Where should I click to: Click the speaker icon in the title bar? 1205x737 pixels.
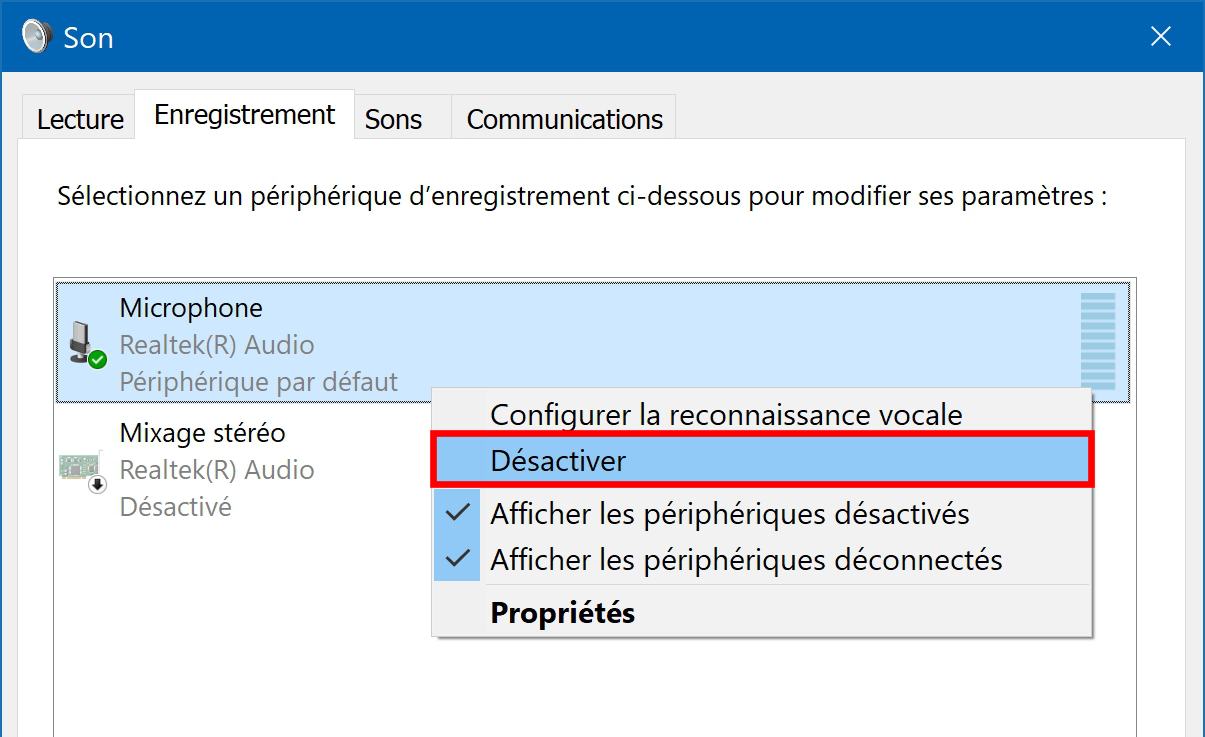(36, 37)
